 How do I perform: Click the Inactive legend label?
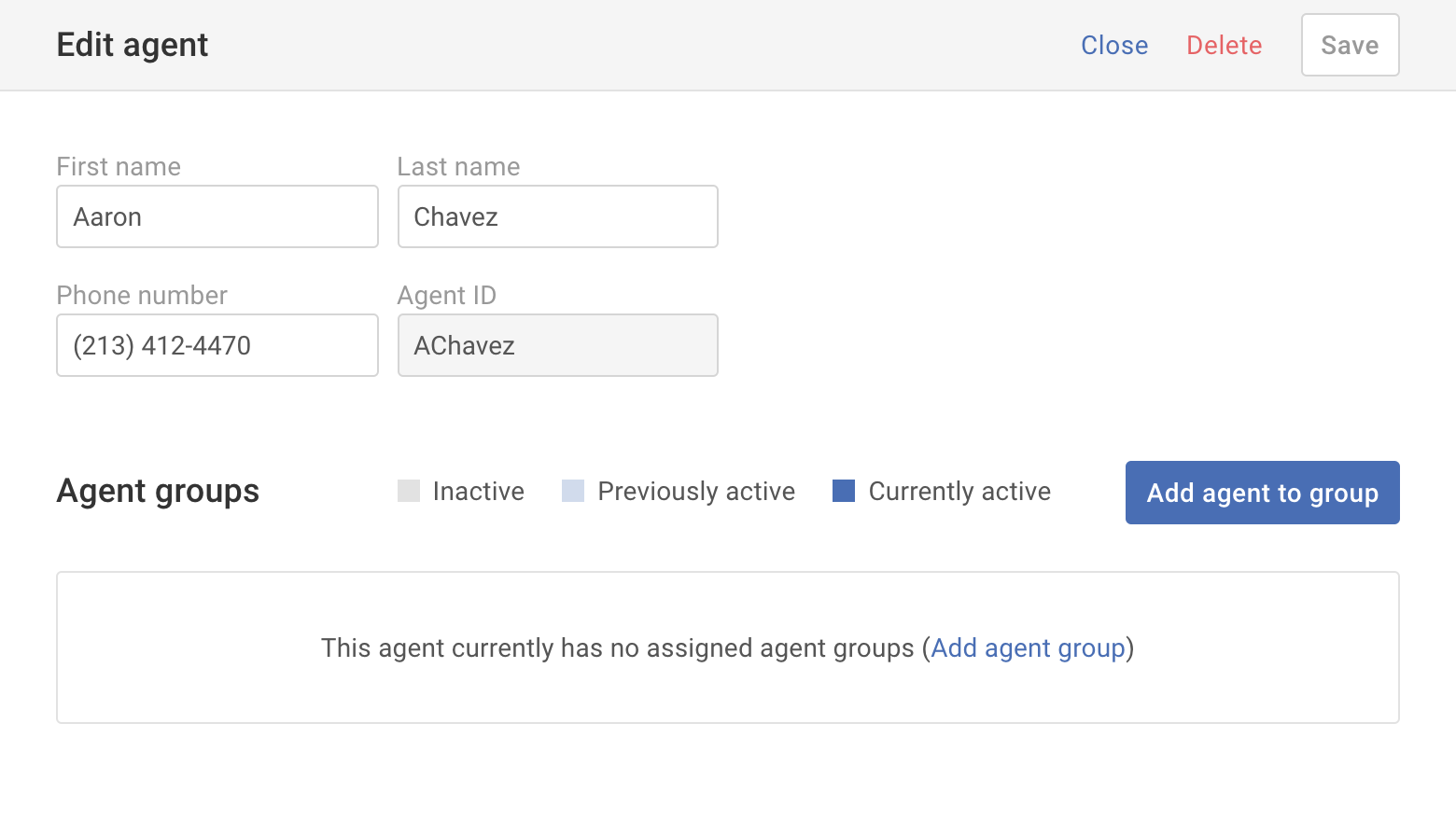(x=477, y=491)
